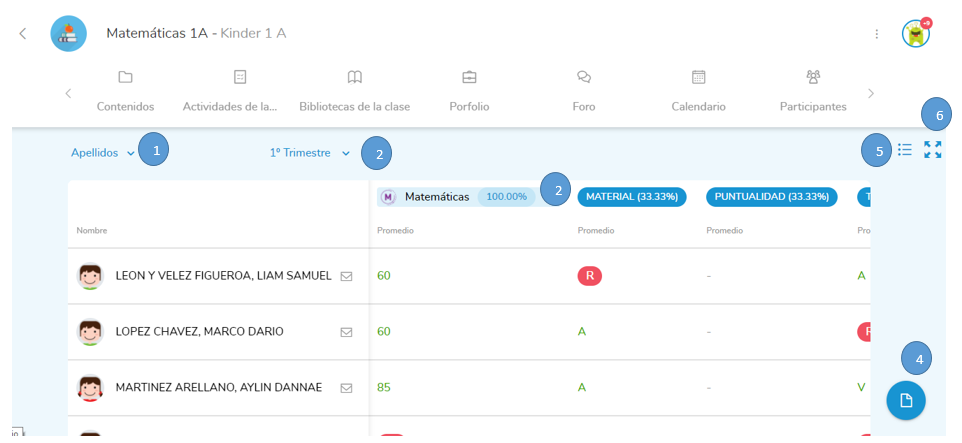This screenshot has width=962, height=443.
Task: Open the user profile avatar menu
Action: pos(915,34)
